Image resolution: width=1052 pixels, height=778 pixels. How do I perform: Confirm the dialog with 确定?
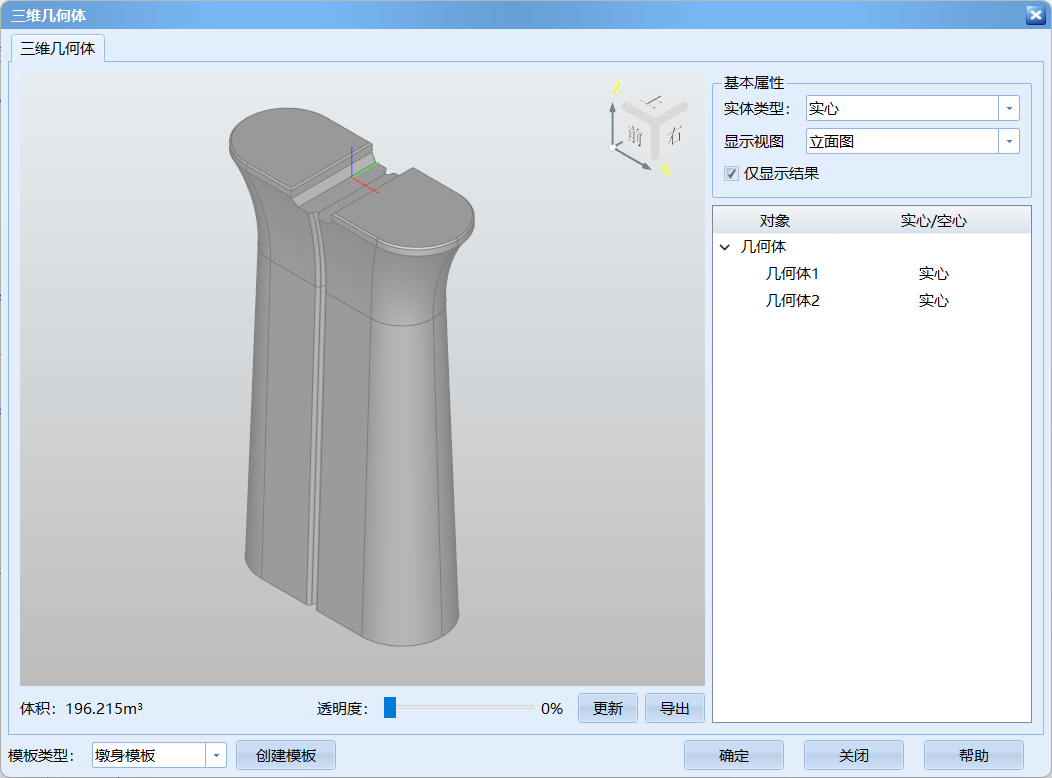pyautogui.click(x=733, y=755)
